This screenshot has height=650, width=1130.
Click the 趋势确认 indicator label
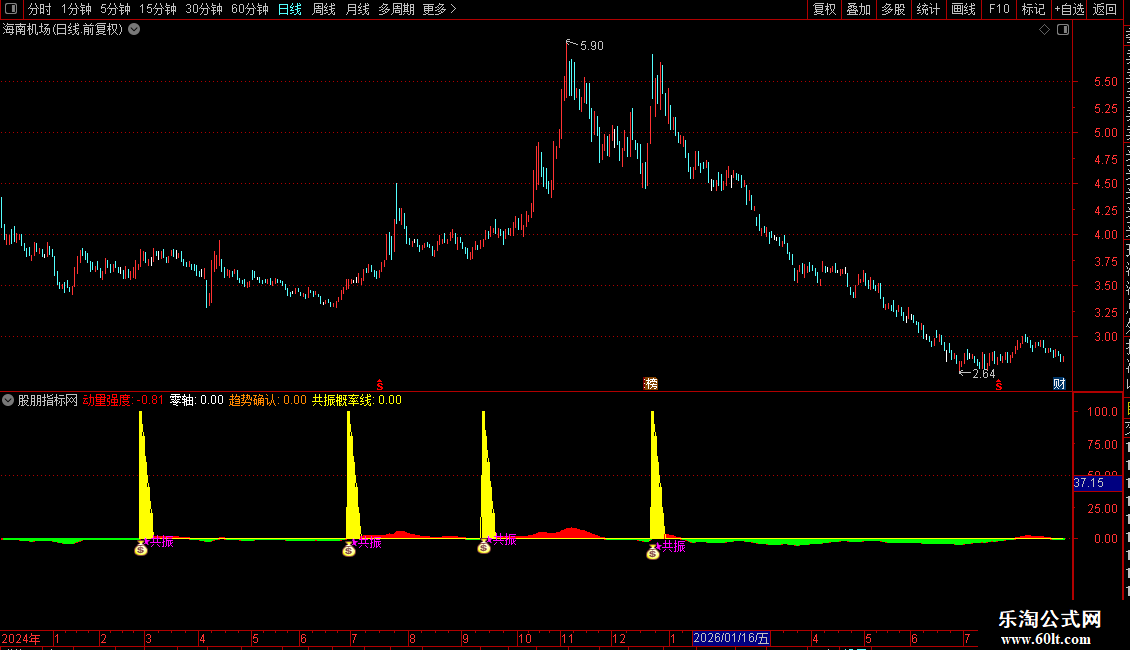pos(267,400)
